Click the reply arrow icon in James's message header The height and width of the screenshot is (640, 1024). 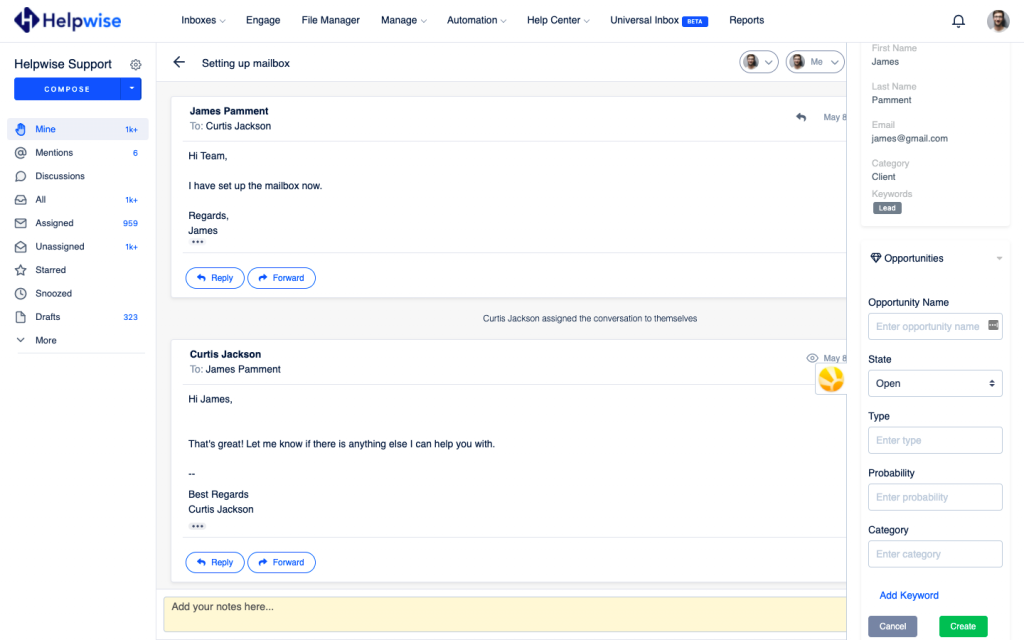pyautogui.click(x=801, y=117)
